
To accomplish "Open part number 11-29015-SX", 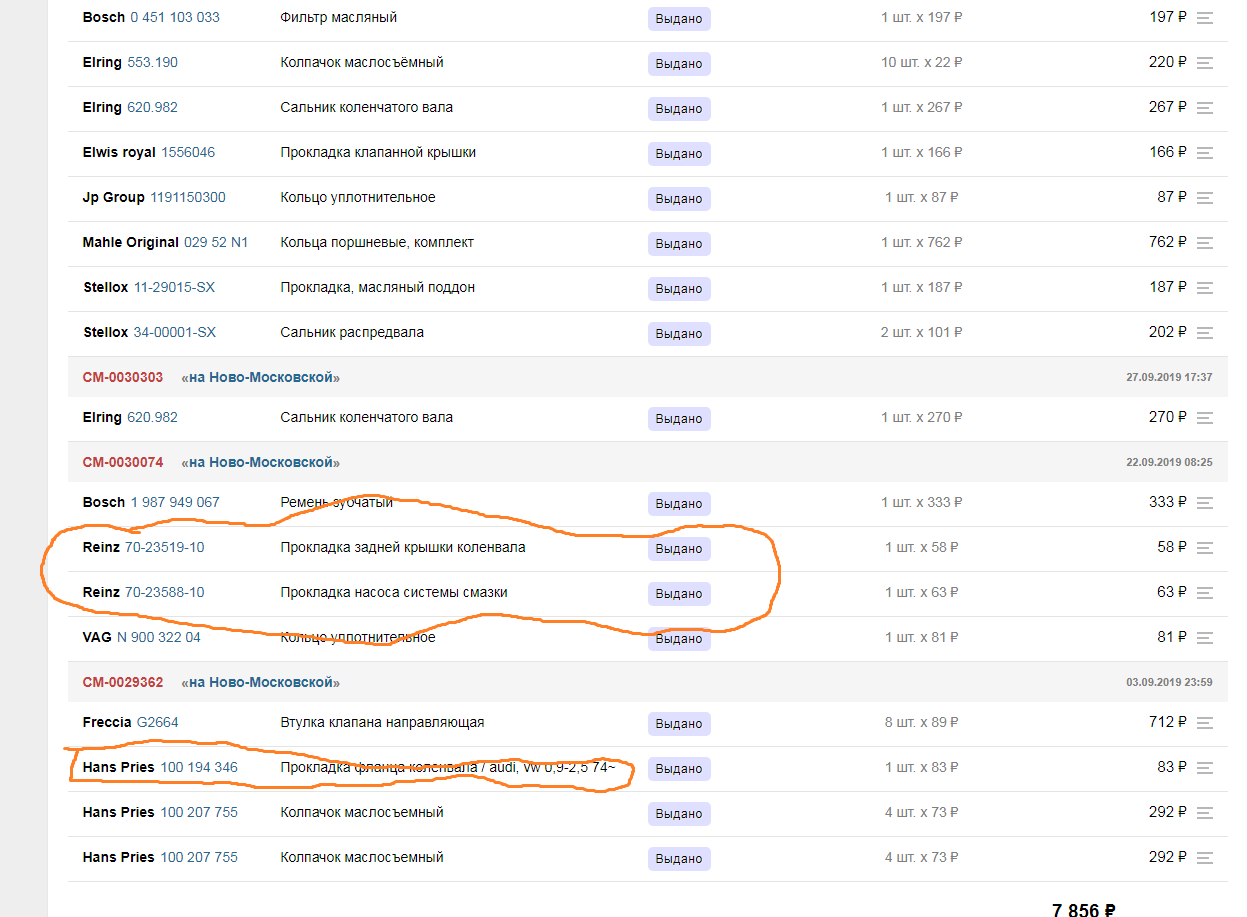I will 174,287.
